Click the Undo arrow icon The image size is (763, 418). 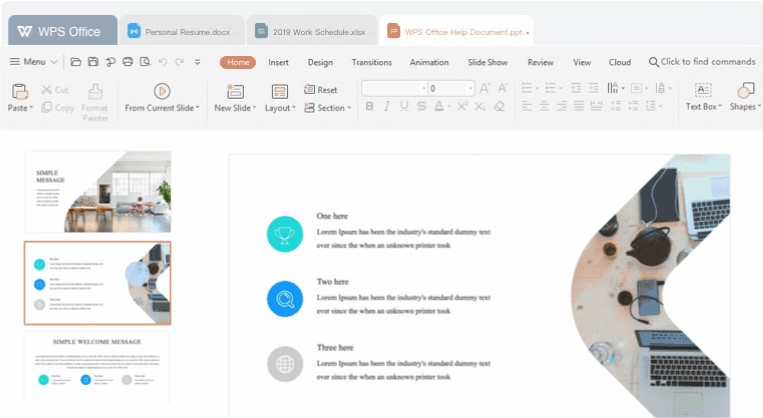pyautogui.click(x=163, y=62)
